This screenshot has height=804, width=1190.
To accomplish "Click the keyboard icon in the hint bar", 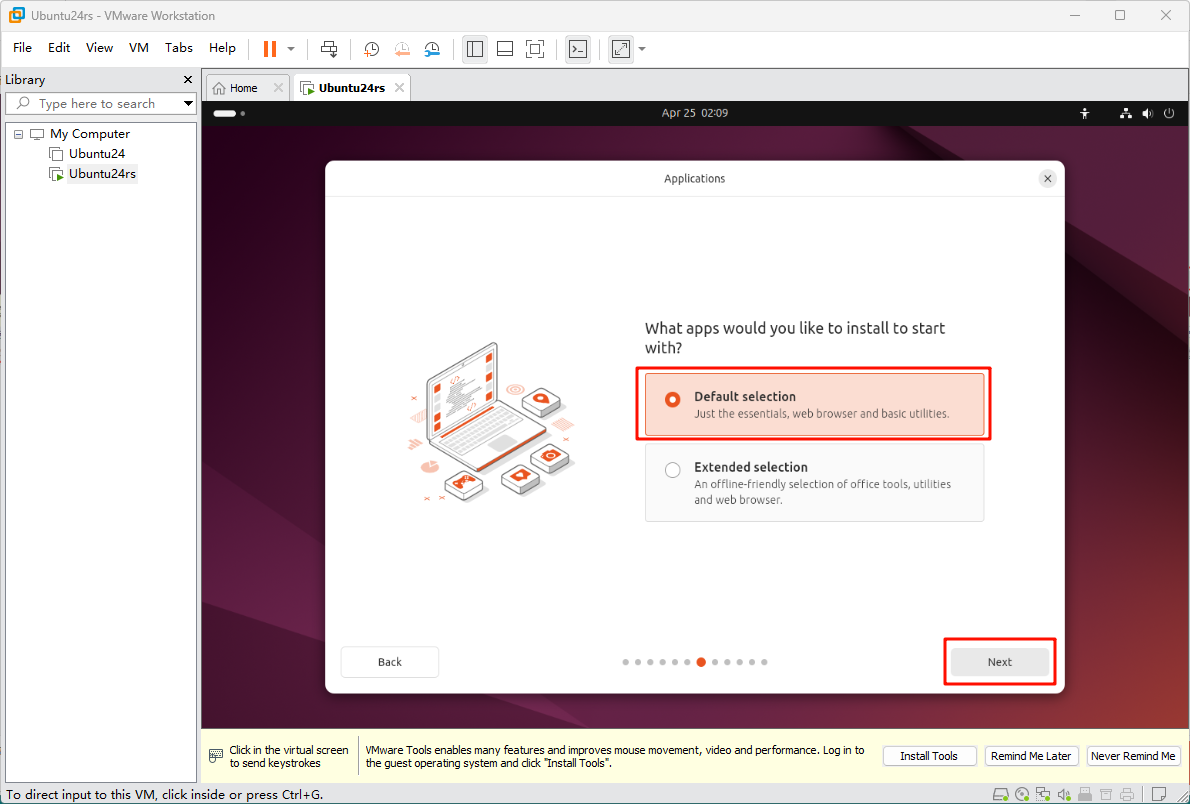I will [216, 756].
